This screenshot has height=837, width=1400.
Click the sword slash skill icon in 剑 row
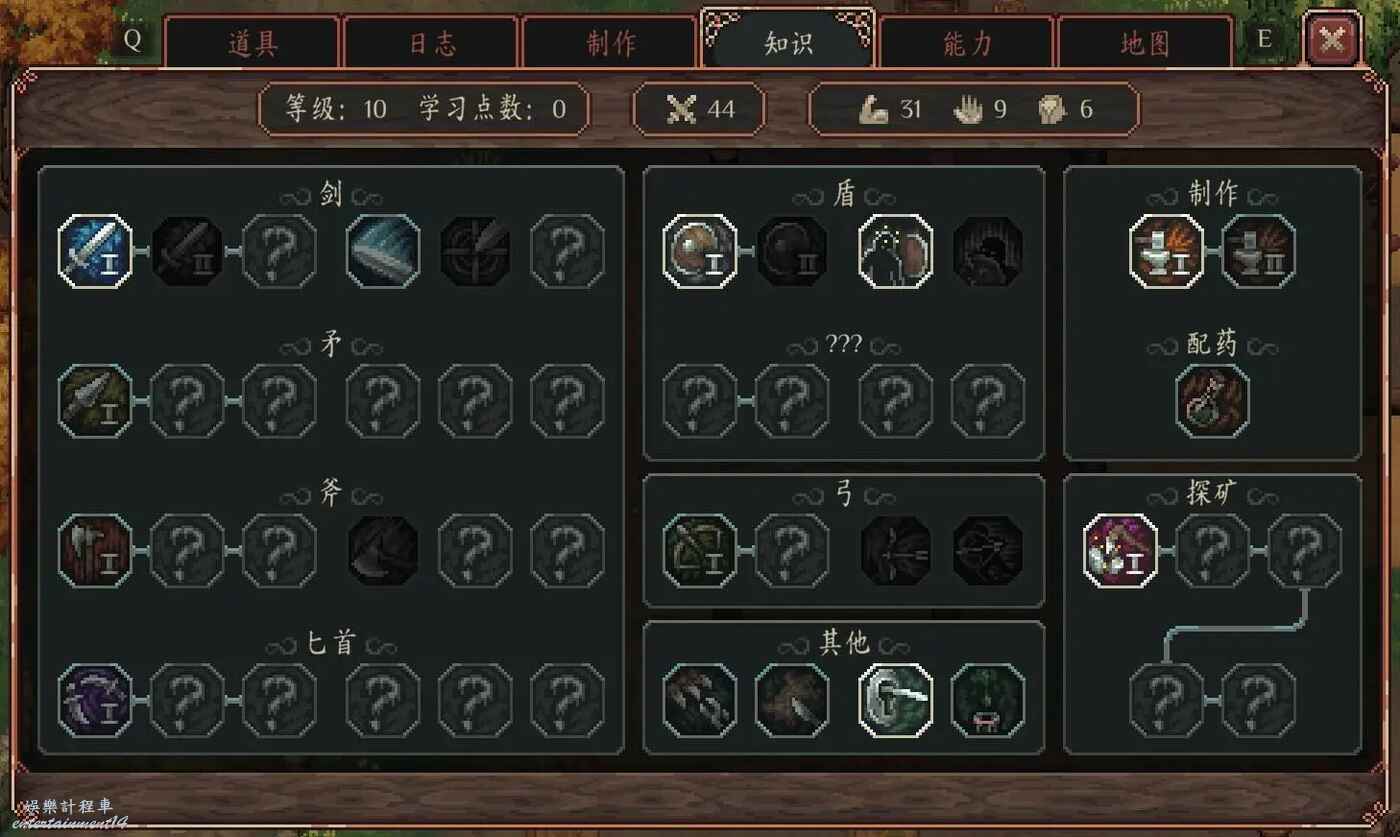(x=383, y=251)
